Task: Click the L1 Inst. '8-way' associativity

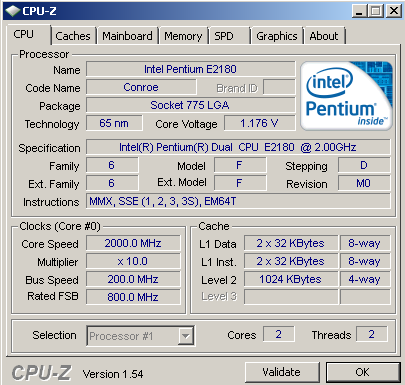Action: (x=365, y=261)
